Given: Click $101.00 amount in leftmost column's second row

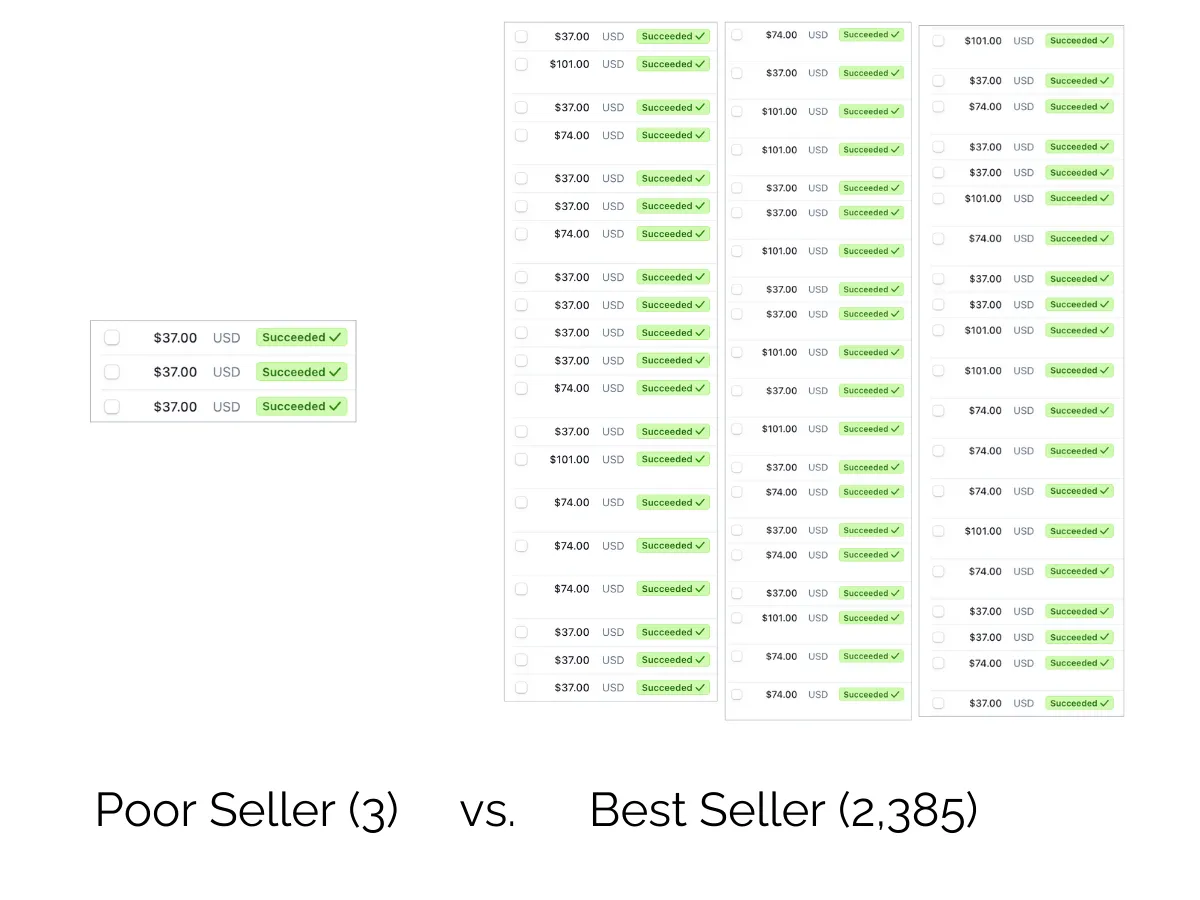Looking at the screenshot, I should click(569, 64).
